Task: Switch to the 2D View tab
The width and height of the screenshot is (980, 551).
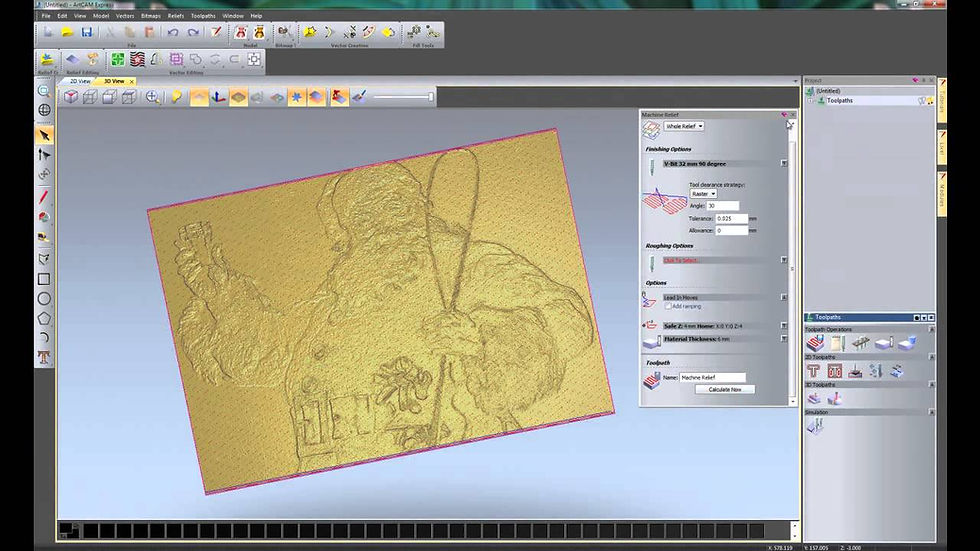Action: 80,81
